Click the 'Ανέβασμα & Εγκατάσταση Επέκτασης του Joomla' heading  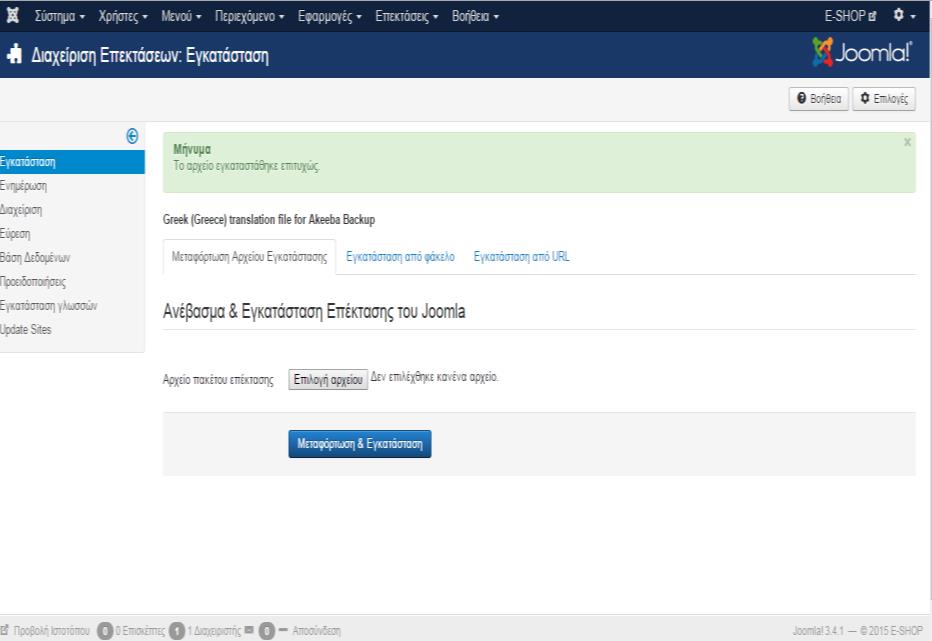[x=314, y=311]
